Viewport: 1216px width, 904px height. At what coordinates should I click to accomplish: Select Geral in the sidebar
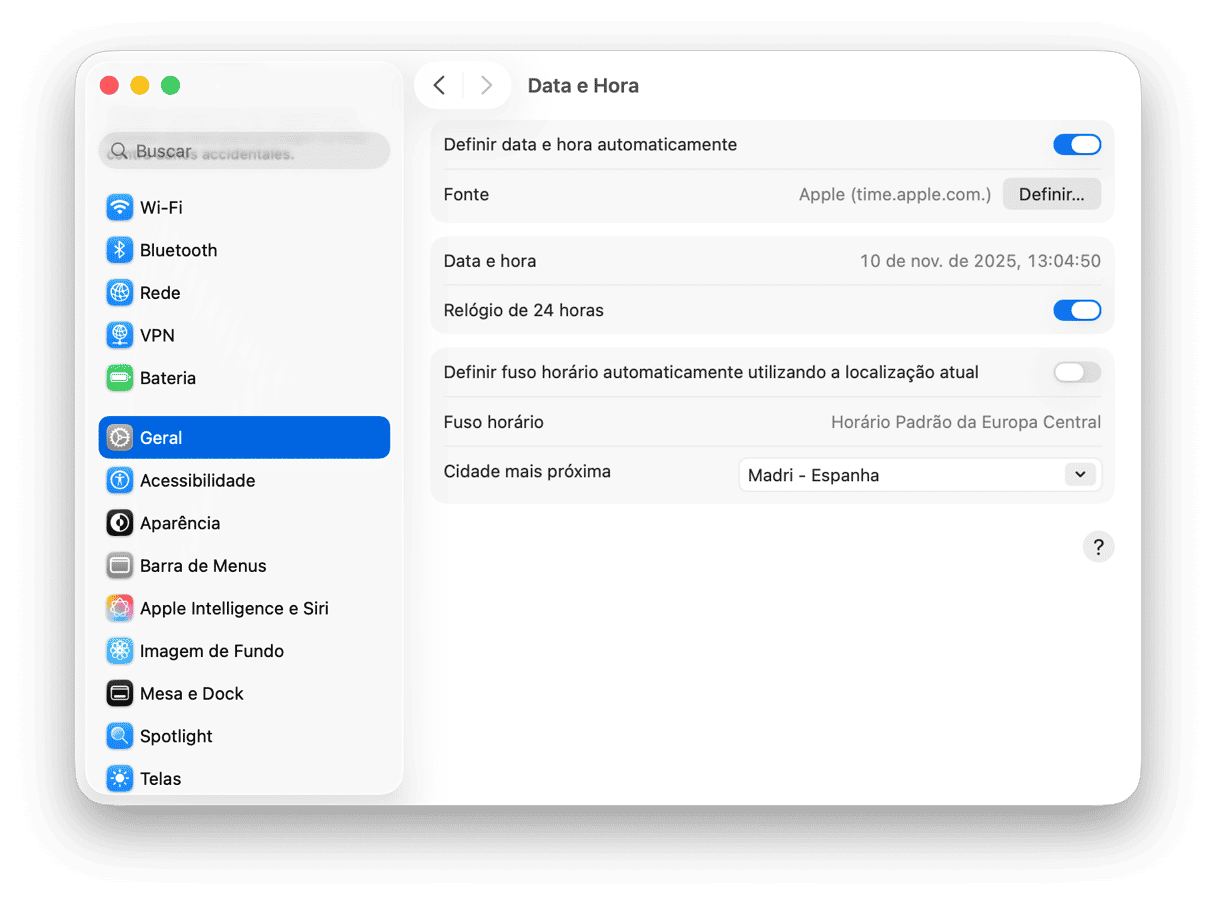click(x=244, y=438)
